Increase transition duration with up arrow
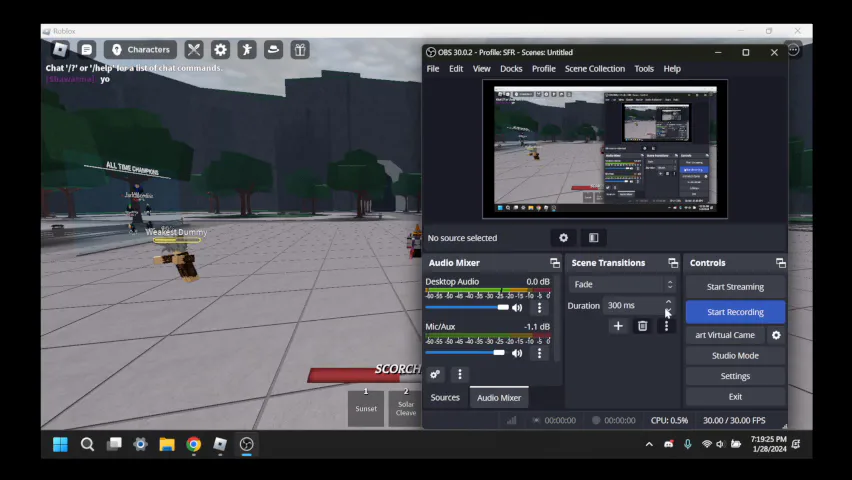The width and height of the screenshot is (852, 480). tap(668, 301)
